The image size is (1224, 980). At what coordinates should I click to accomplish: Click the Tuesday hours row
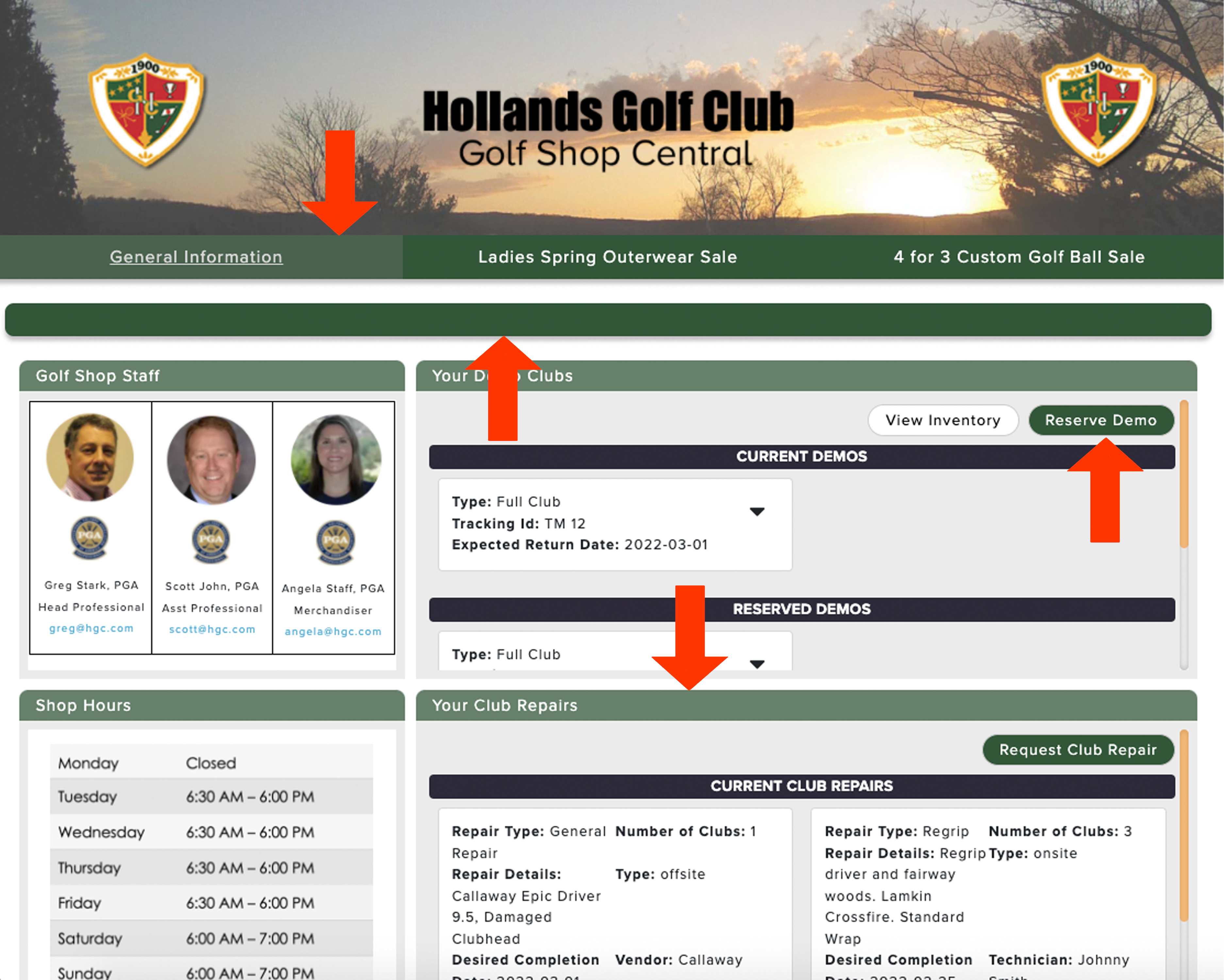pos(211,796)
